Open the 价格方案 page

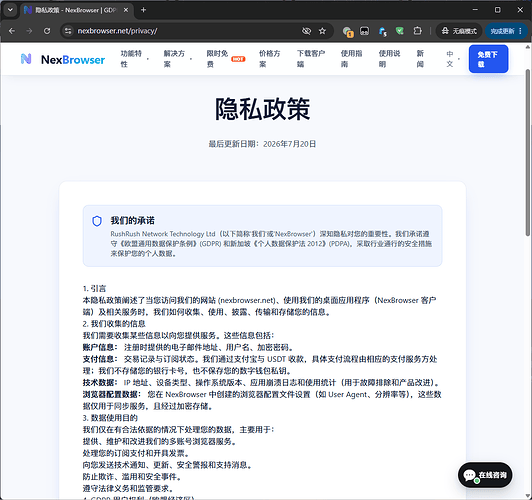tap(270, 59)
